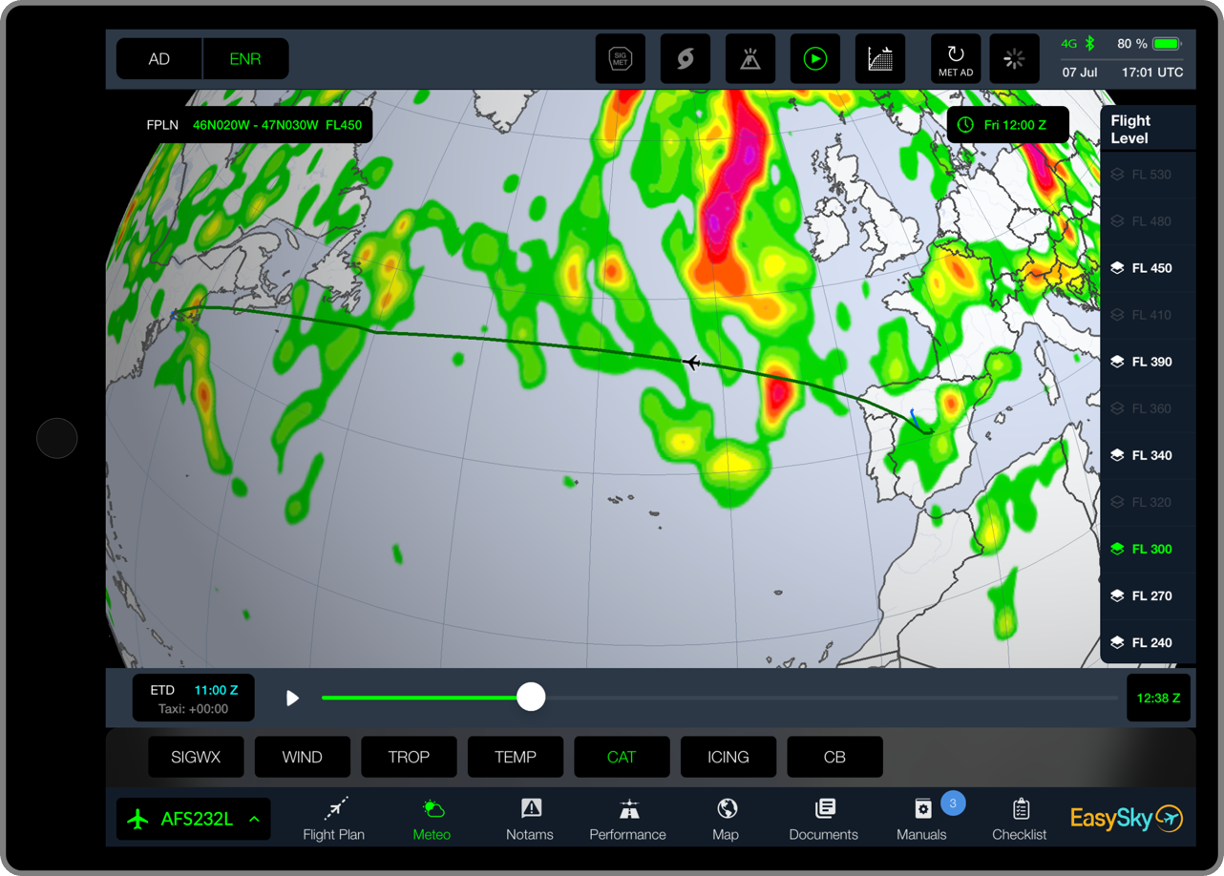
Task: Select the aircraft marker on the route
Action: coord(691,361)
